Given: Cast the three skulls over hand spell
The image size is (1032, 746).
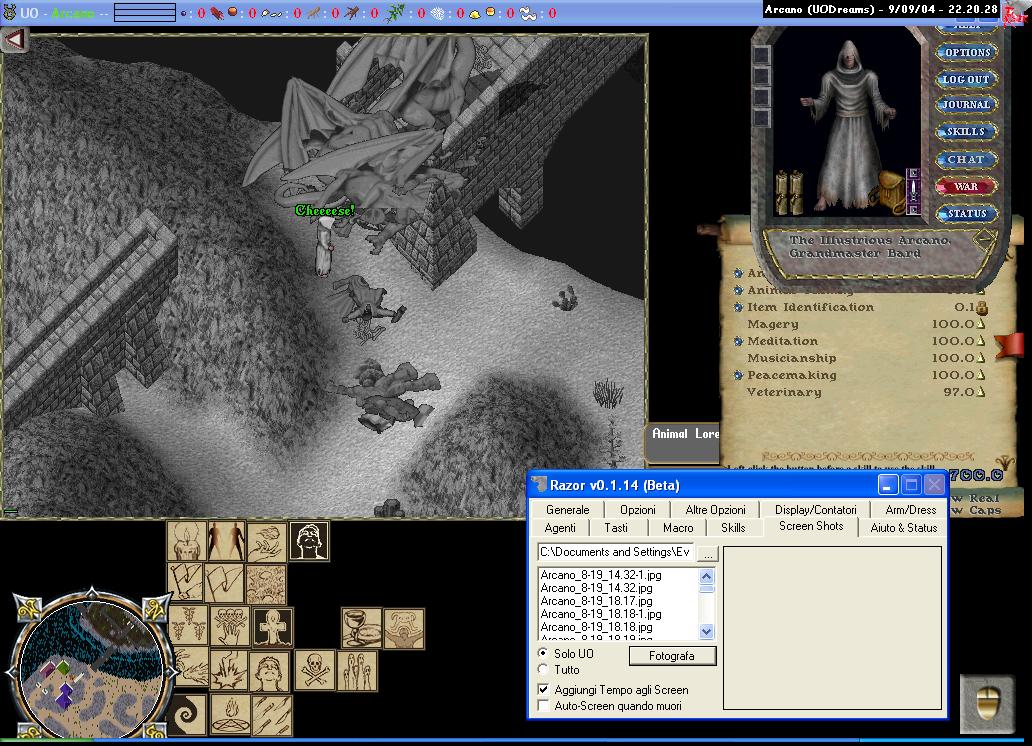Looking at the screenshot, I should point(230,627).
